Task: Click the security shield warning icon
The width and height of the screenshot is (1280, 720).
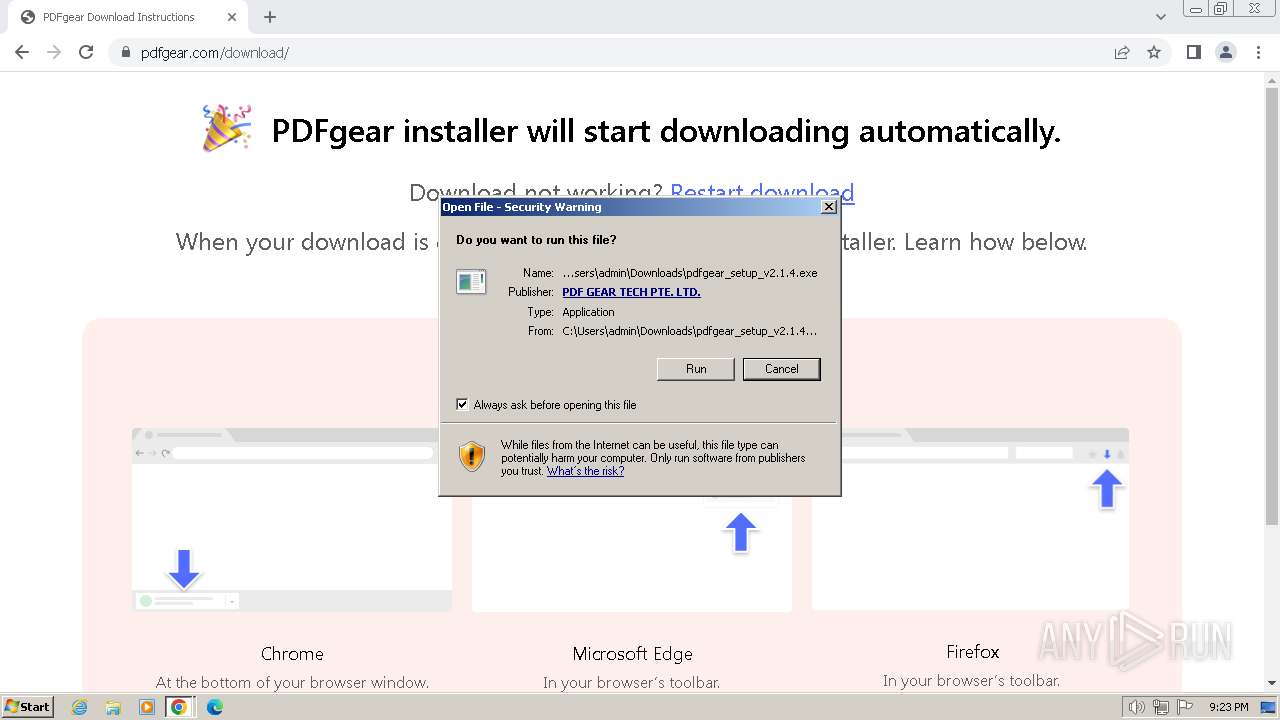Action: (472, 457)
